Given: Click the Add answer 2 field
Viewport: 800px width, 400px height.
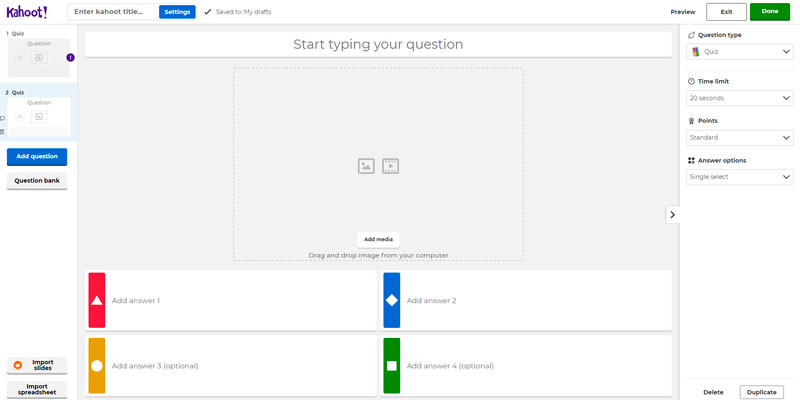Looking at the screenshot, I should pos(526,301).
